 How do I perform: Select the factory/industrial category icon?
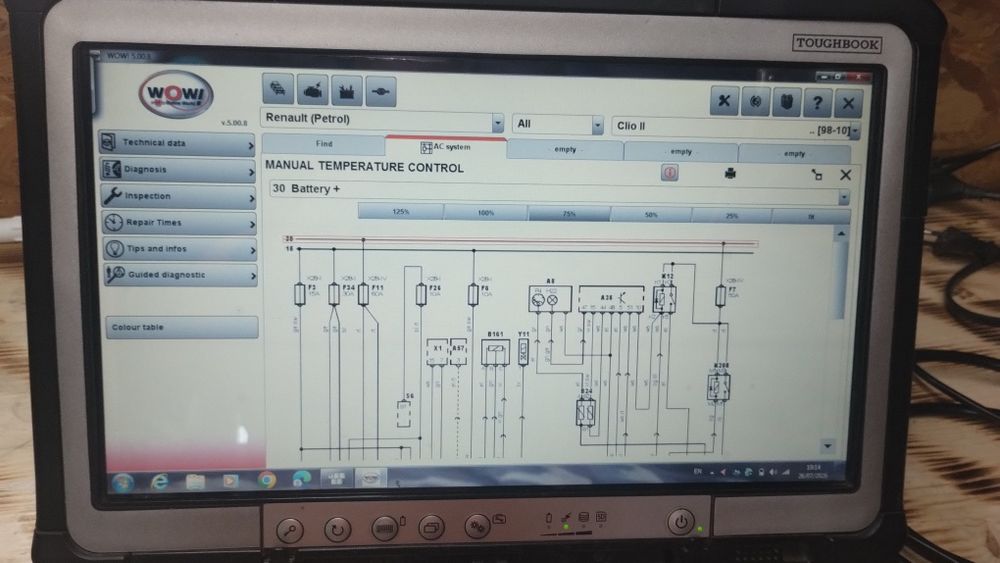346,91
